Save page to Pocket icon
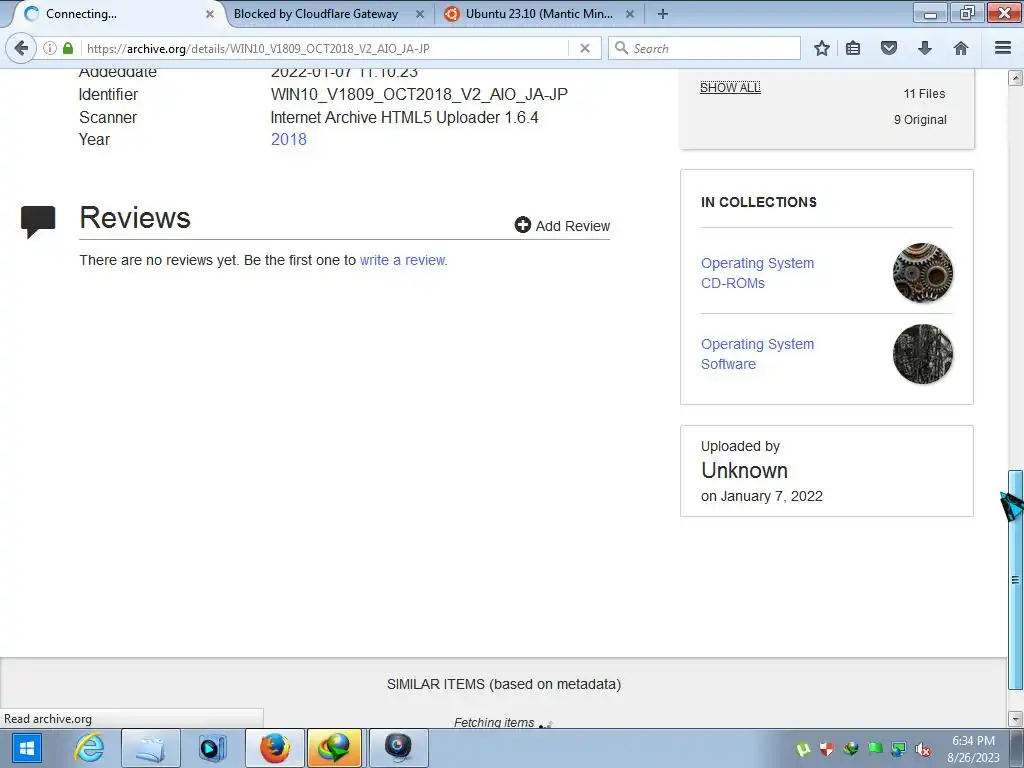 tap(889, 48)
